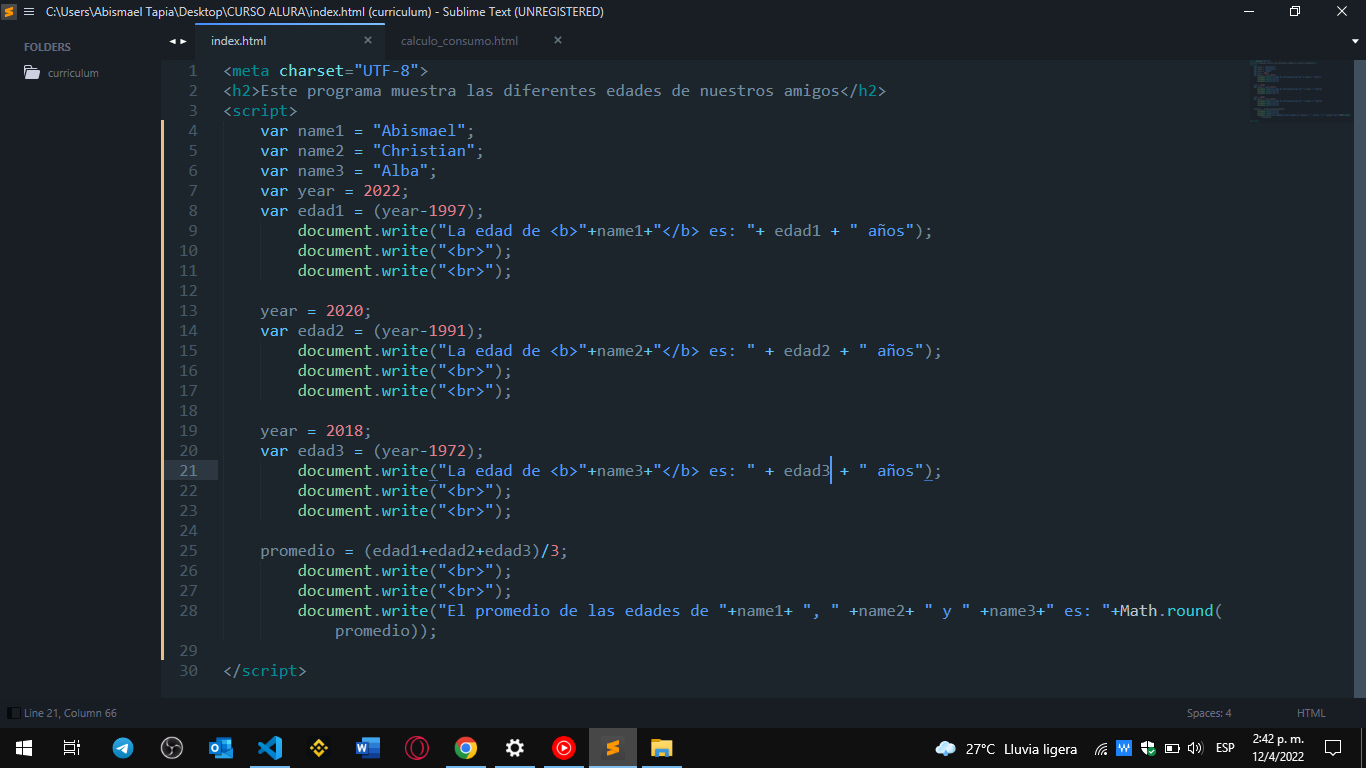The image size is (1366, 768).
Task: Open OBS Studio from the taskbar
Action: pyautogui.click(x=172, y=748)
